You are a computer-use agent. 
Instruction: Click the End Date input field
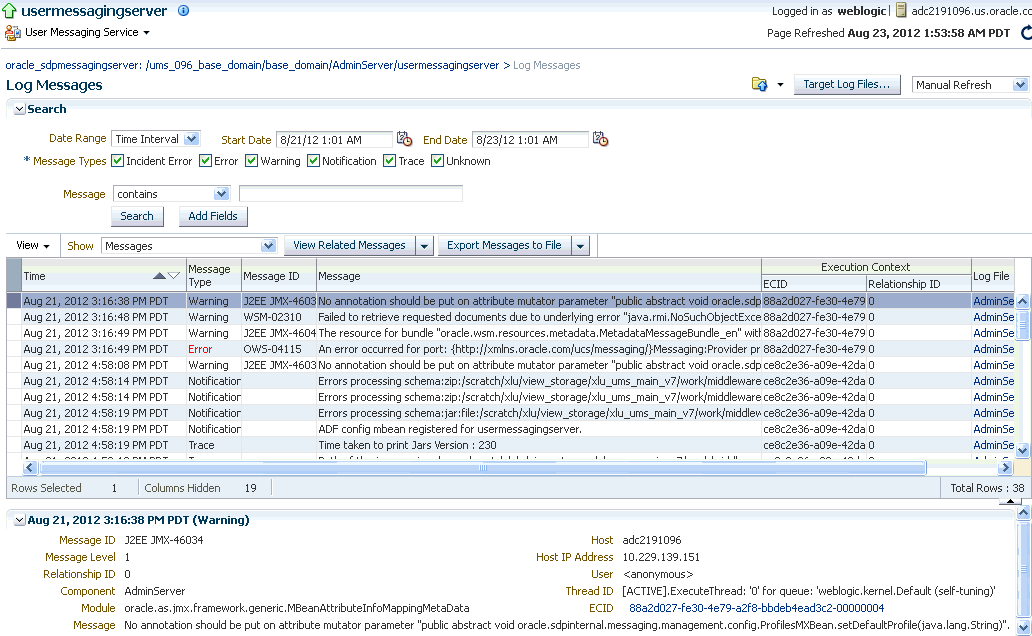point(530,140)
